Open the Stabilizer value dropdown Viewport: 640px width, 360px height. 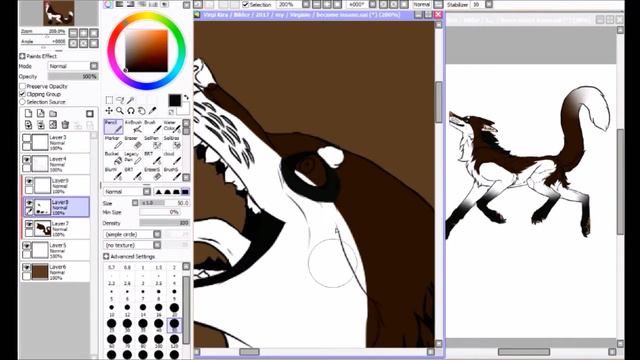coord(489,4)
